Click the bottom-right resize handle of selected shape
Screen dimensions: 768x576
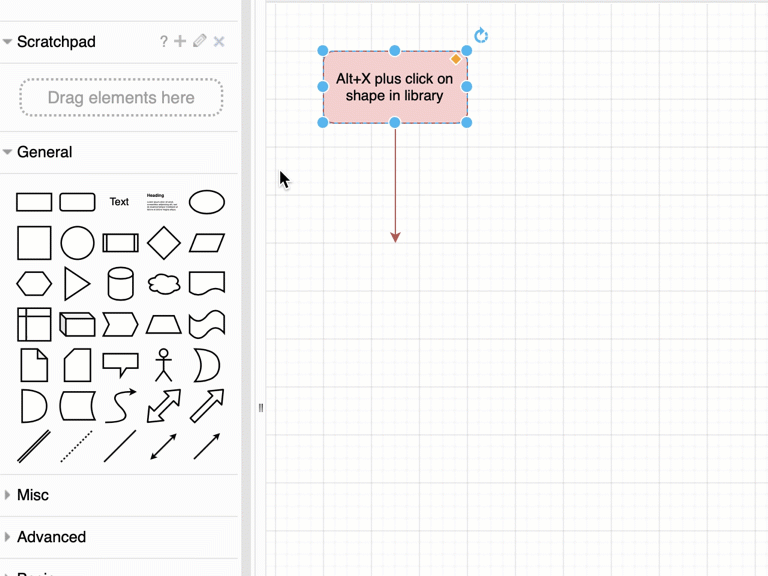pyautogui.click(x=467, y=122)
